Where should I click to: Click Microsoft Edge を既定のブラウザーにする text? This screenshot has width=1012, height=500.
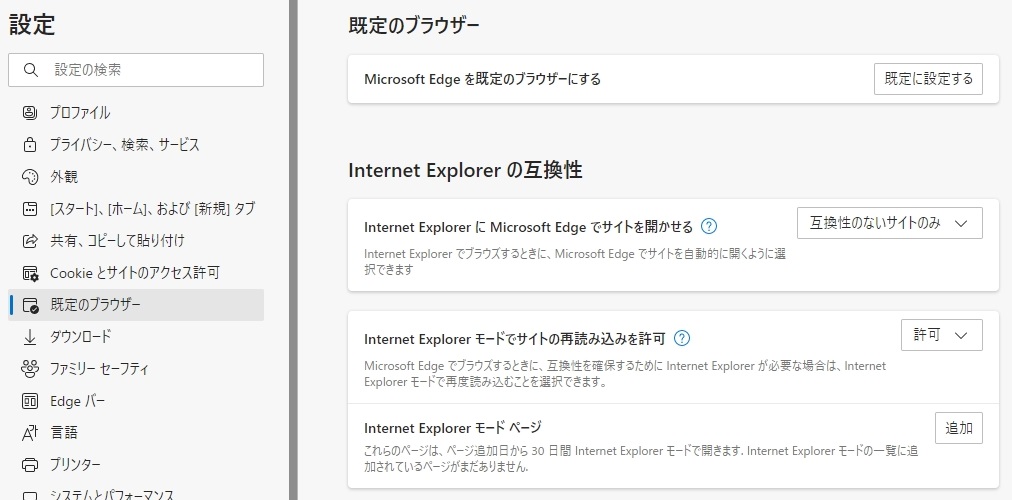click(x=483, y=79)
